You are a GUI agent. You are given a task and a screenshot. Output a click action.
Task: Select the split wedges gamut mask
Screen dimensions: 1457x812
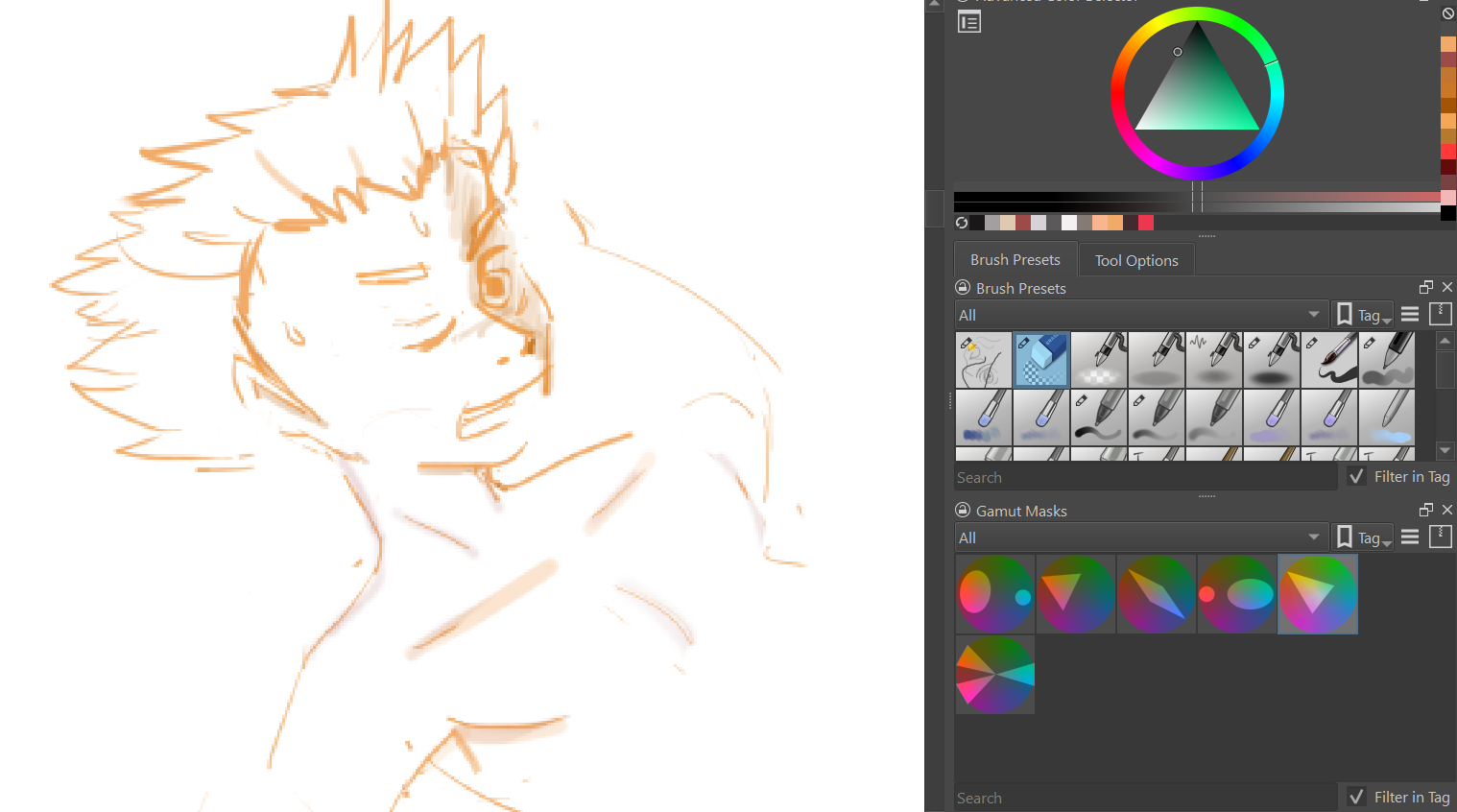point(995,675)
